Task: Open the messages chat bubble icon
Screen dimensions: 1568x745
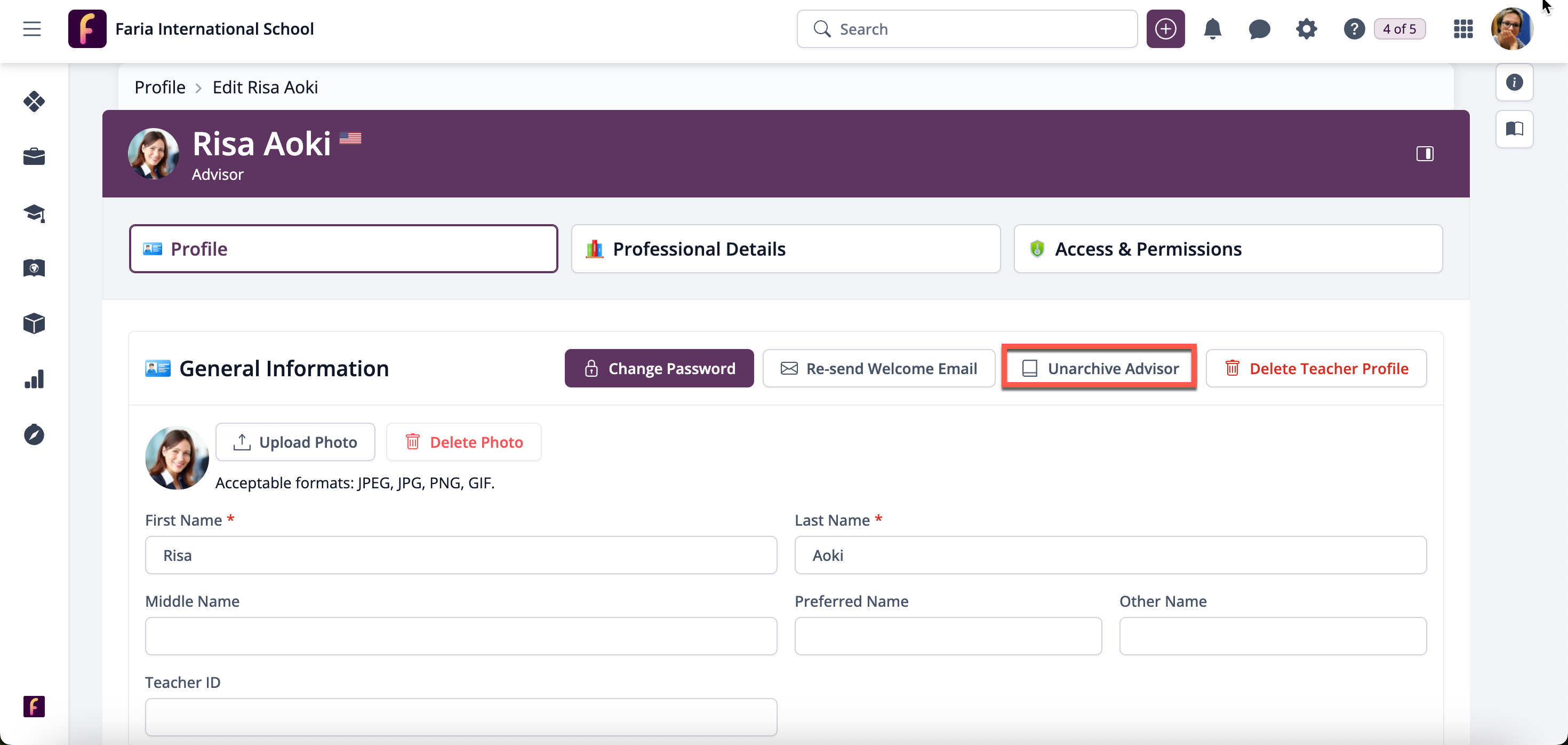Action: pyautogui.click(x=1259, y=29)
